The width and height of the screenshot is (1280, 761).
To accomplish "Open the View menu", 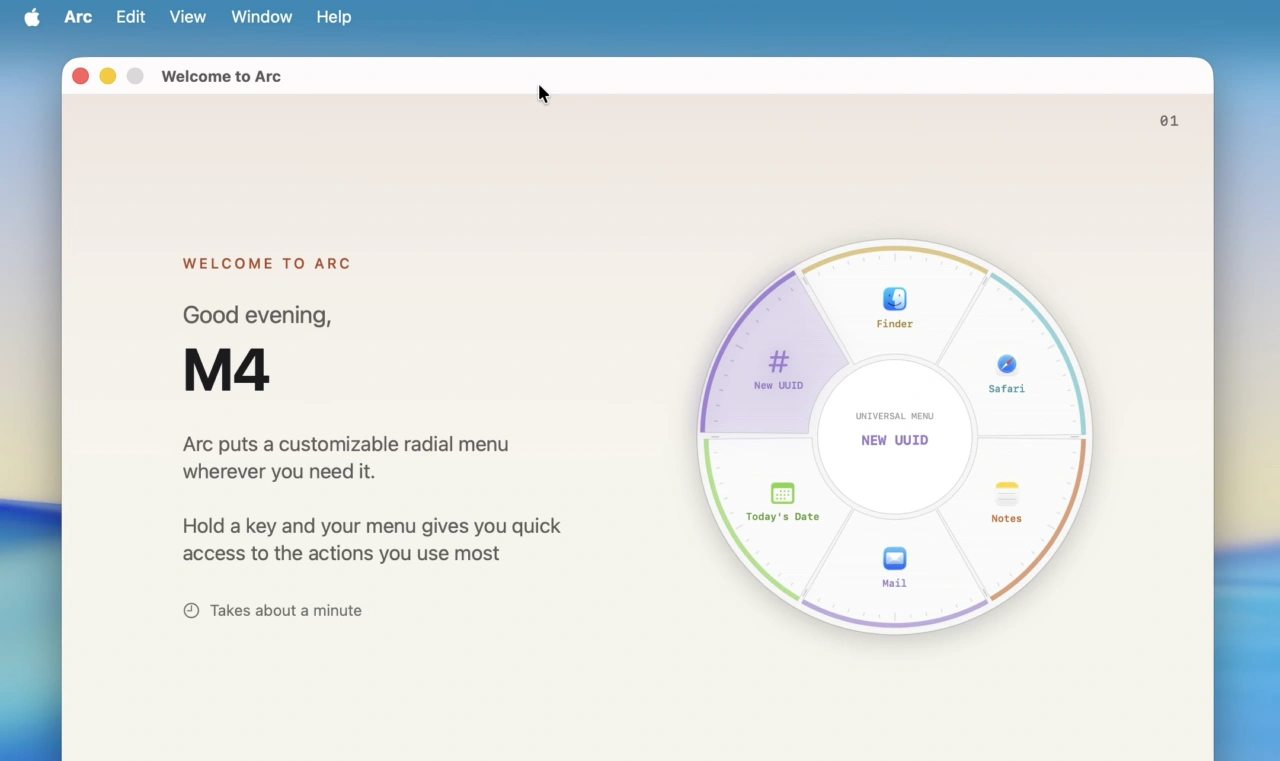I will click(x=188, y=17).
